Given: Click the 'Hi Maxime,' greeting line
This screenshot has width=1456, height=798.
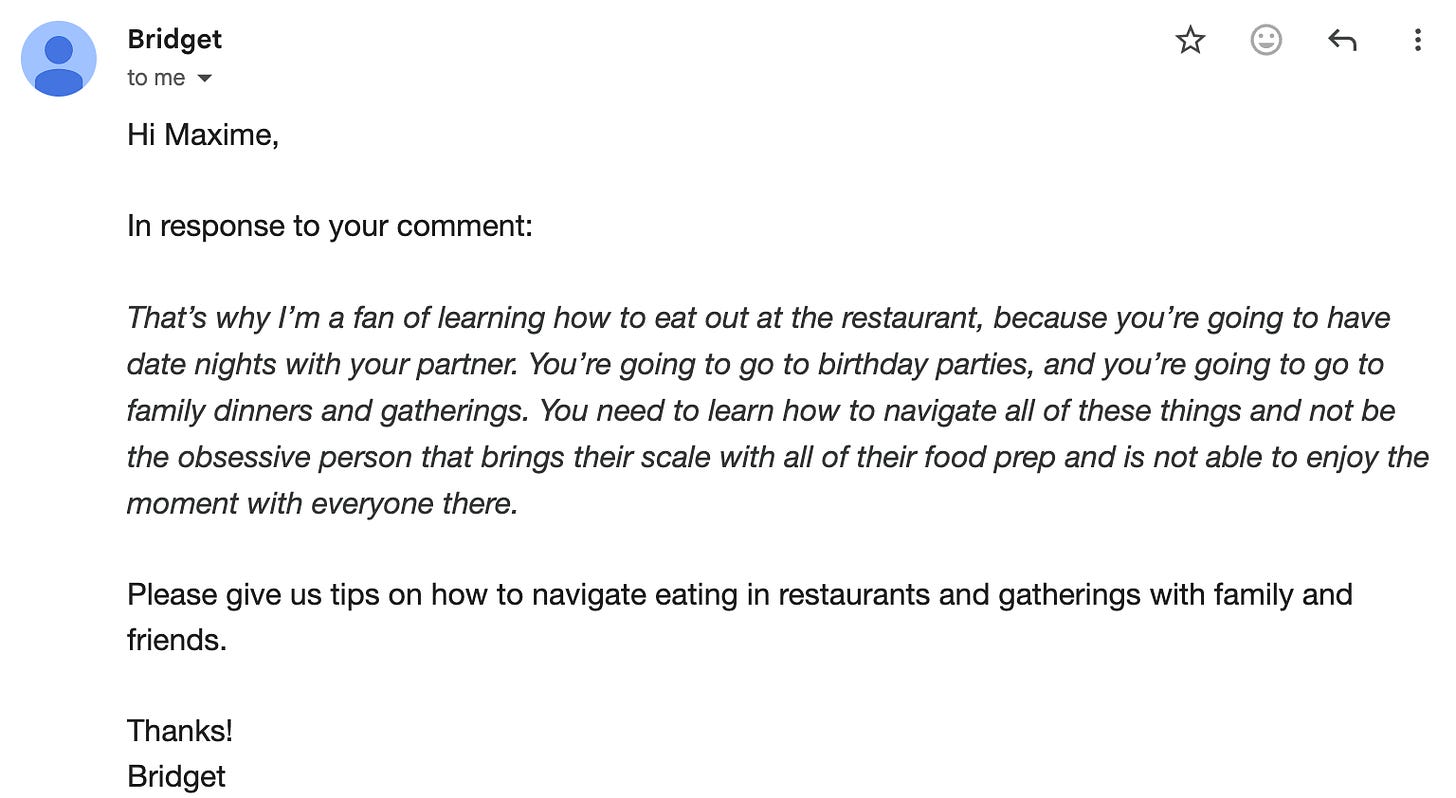Looking at the screenshot, I should tap(203, 134).
